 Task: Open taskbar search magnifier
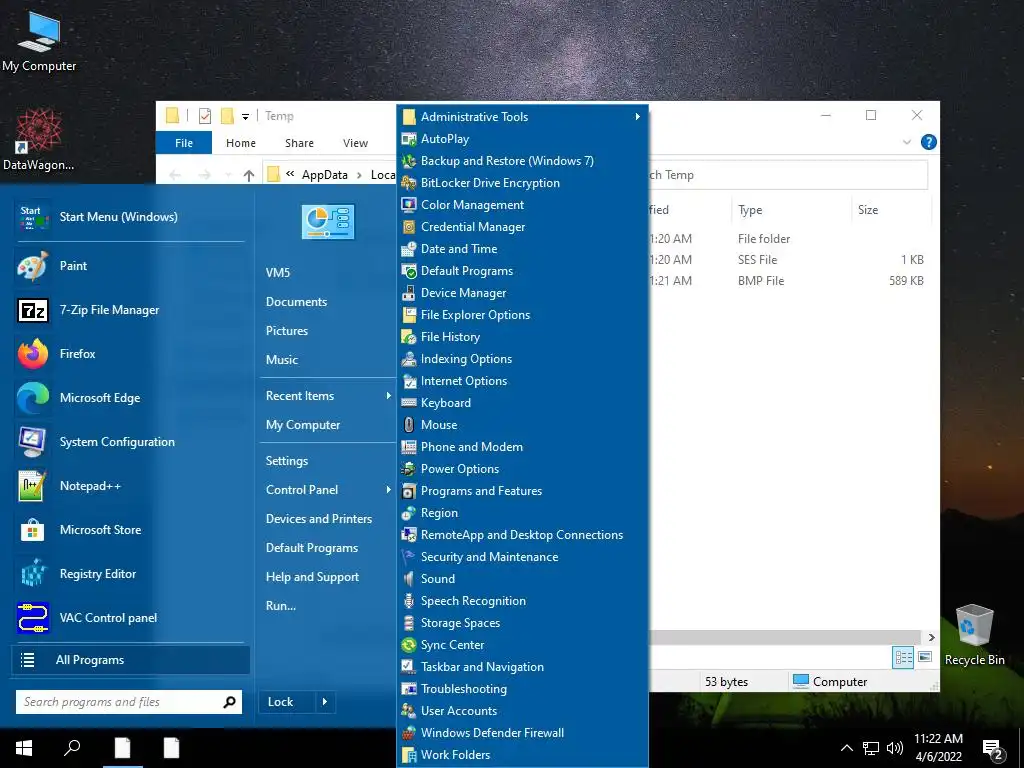coord(72,748)
